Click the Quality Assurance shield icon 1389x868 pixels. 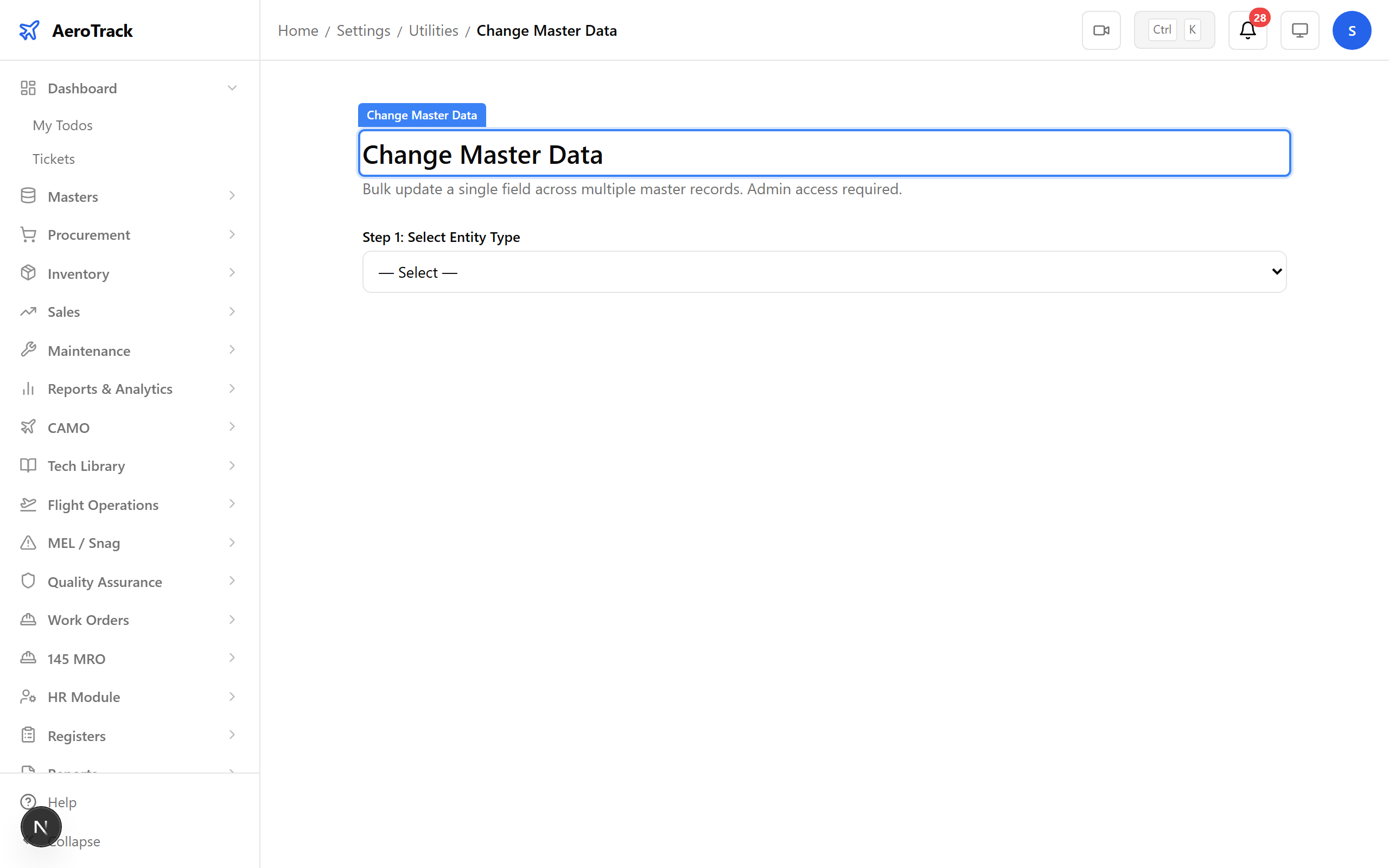click(29, 581)
